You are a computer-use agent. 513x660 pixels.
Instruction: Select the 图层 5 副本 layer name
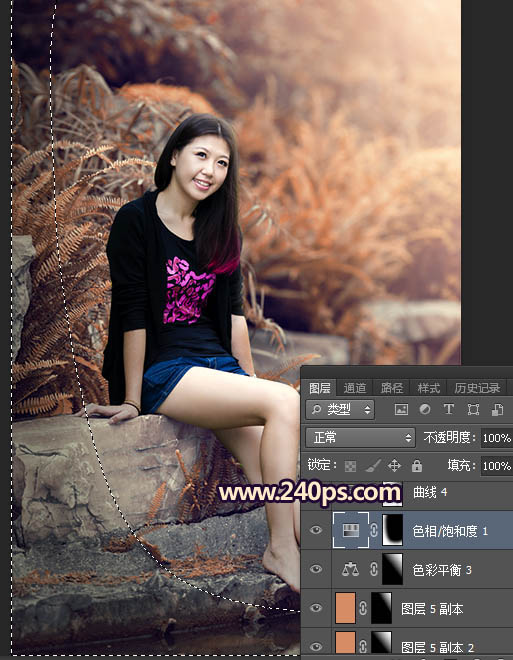432,609
